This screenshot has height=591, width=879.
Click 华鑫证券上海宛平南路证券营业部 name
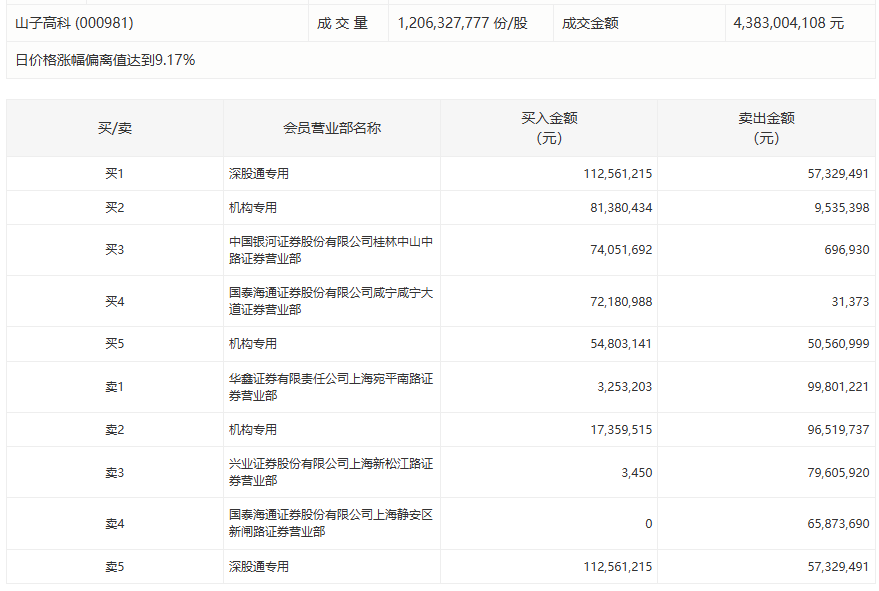point(331,387)
